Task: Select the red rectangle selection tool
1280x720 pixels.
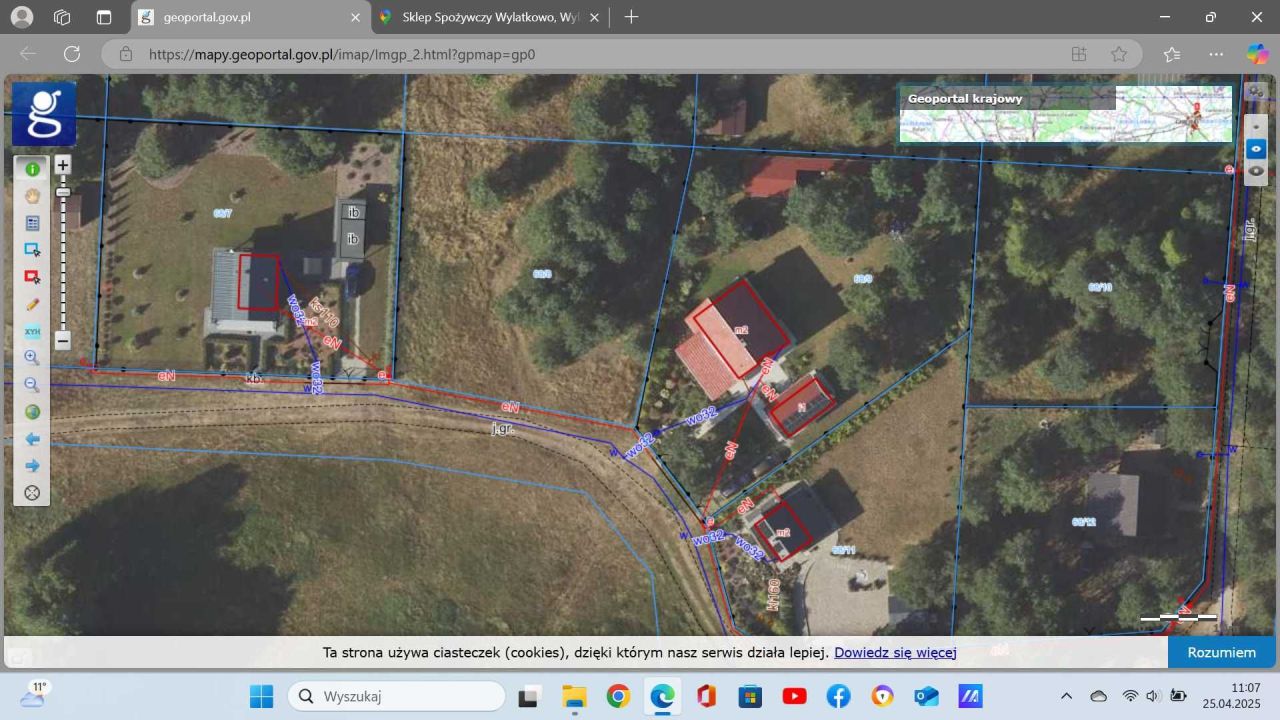Action: click(32, 277)
